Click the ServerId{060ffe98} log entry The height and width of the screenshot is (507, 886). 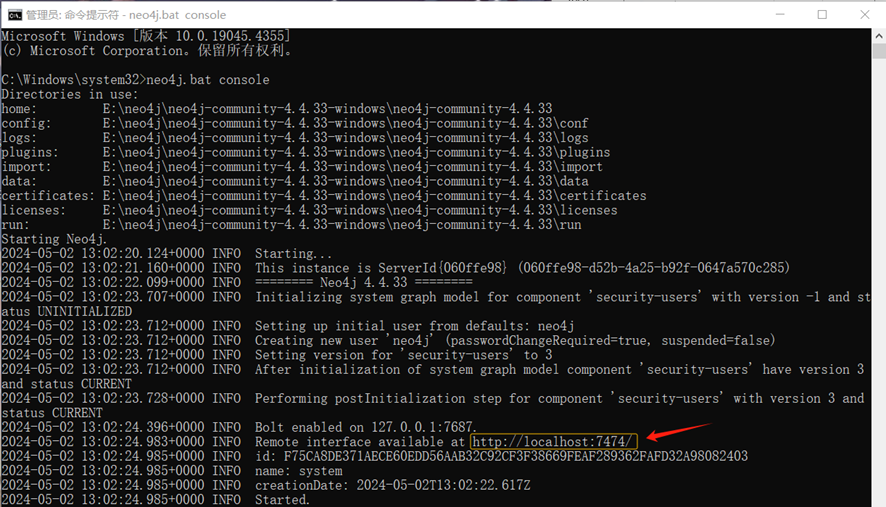tap(396, 268)
